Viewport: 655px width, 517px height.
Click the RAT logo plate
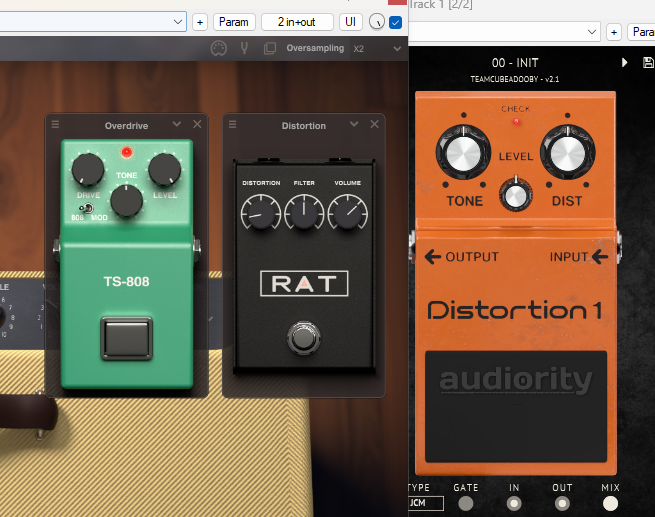[304, 284]
